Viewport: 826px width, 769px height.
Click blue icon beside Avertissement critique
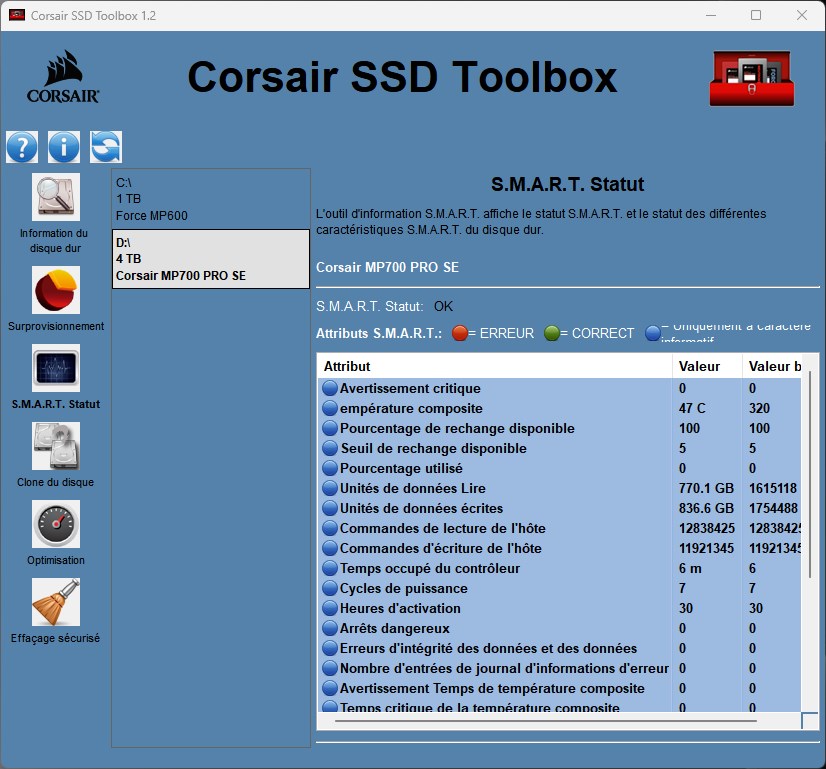click(330, 388)
